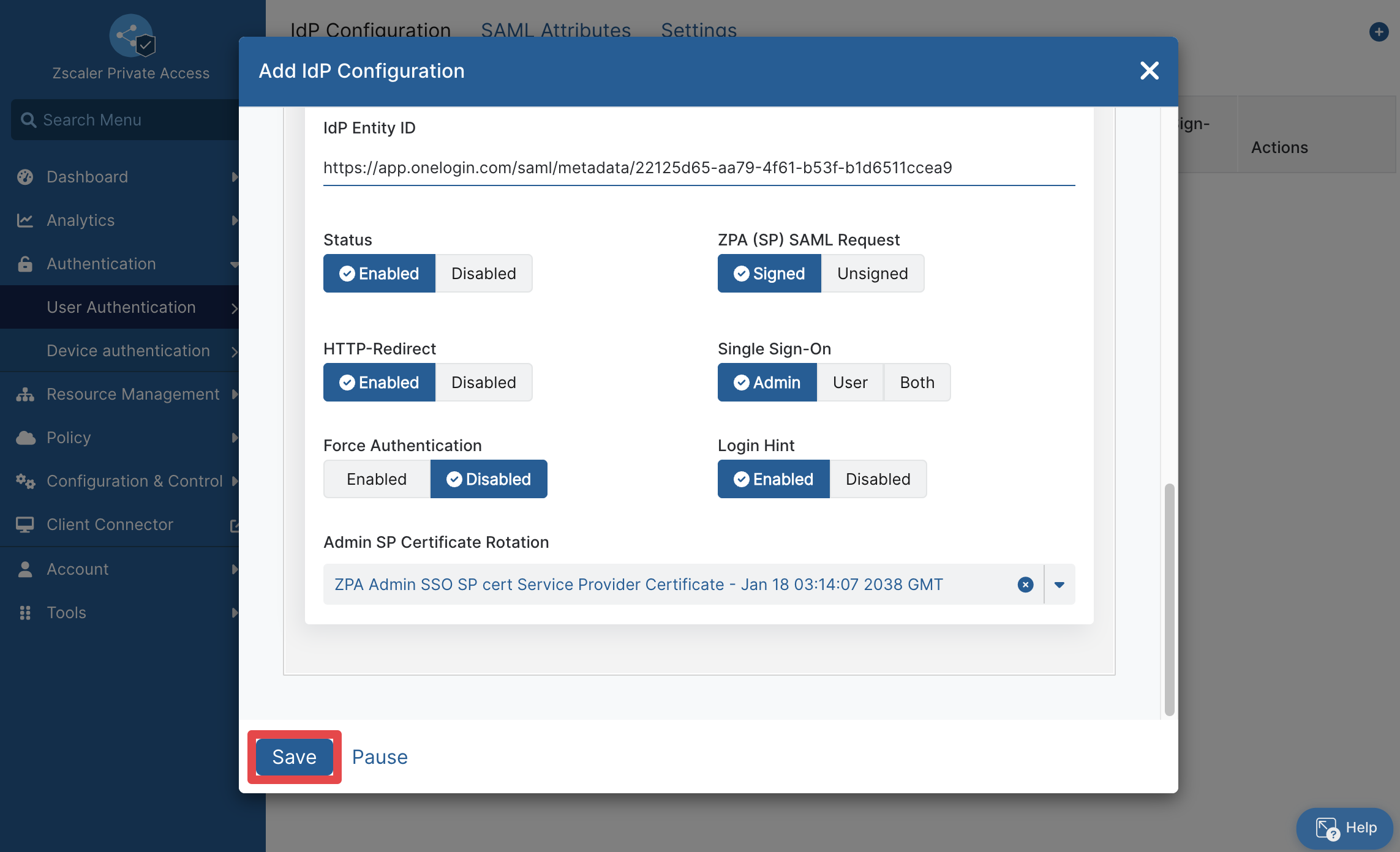Viewport: 1400px width, 852px height.
Task: Click the Authentication lock icon
Action: 25,264
